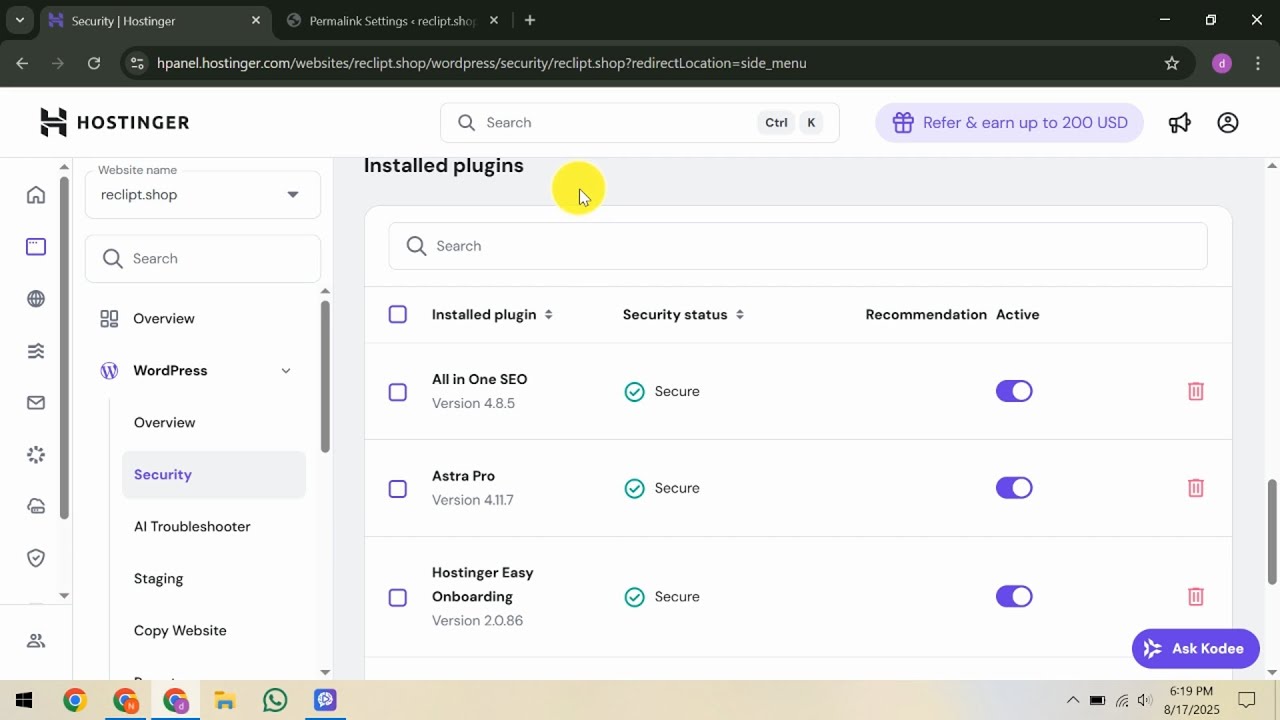1280x720 pixels.
Task: Open the spinner dots icon in left rail
Action: (x=36, y=454)
